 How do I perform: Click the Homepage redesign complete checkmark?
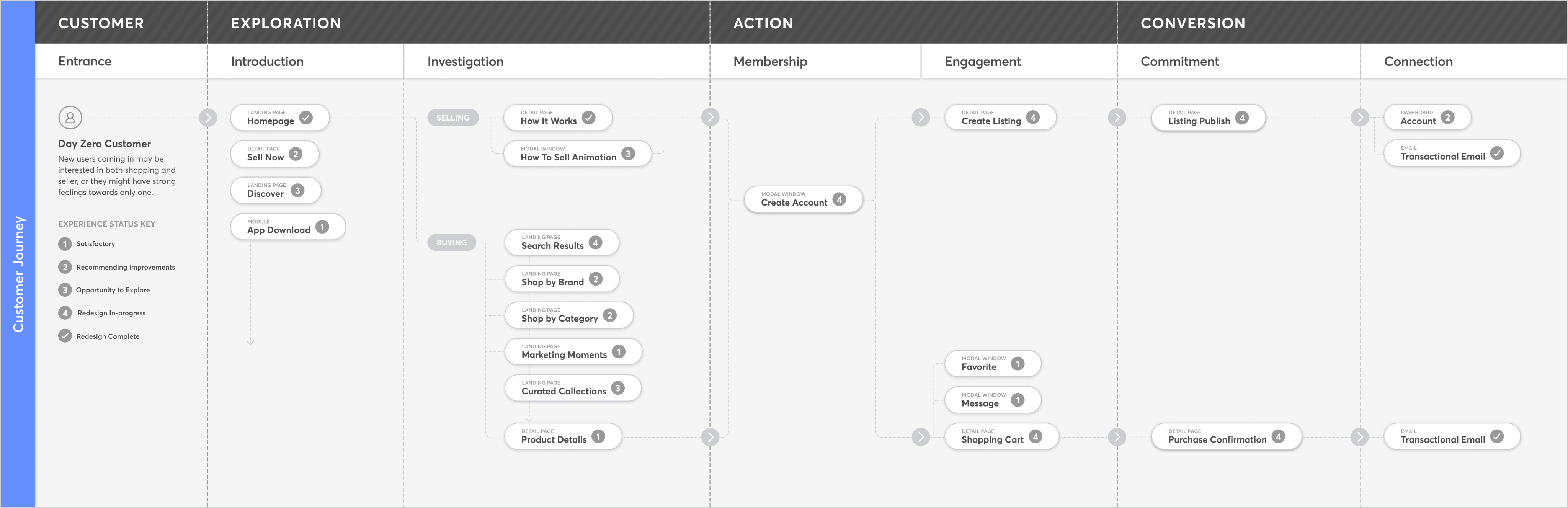click(305, 118)
